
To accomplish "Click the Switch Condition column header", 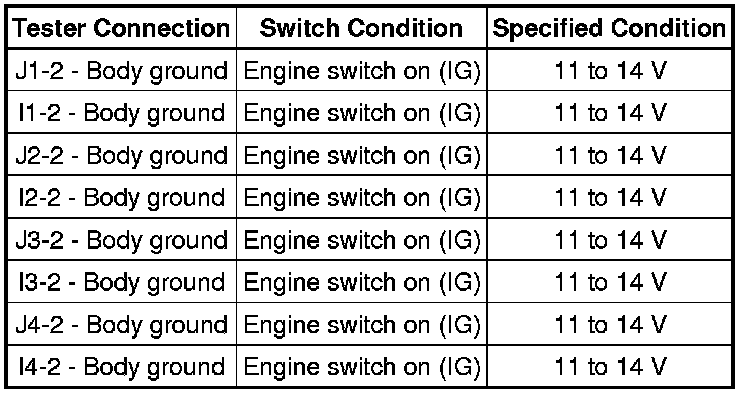I will tap(362, 28).
